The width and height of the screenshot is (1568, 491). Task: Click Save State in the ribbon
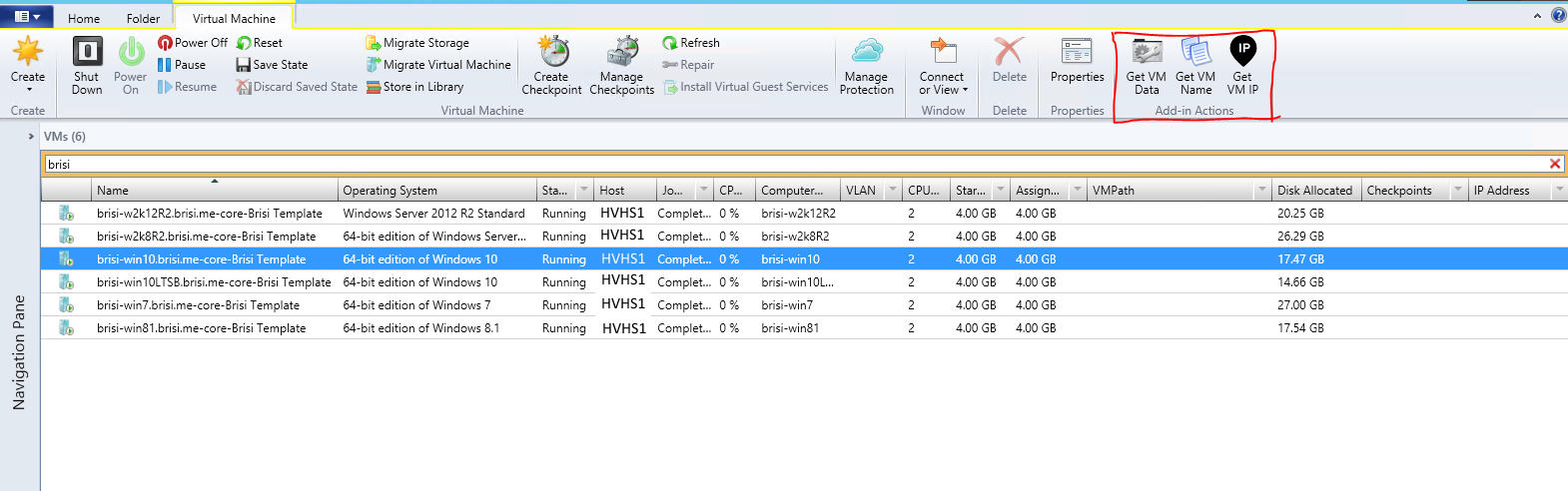[272, 65]
